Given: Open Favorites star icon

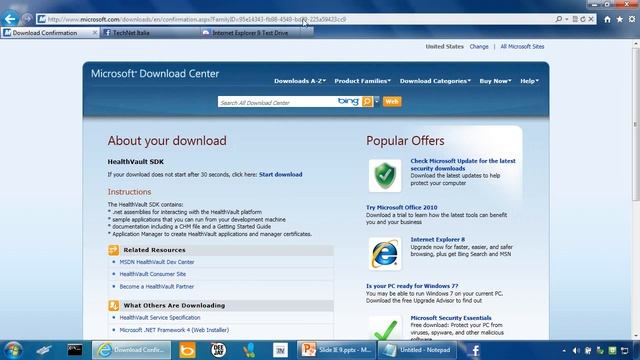Looking at the screenshot, I should click(x=620, y=19).
